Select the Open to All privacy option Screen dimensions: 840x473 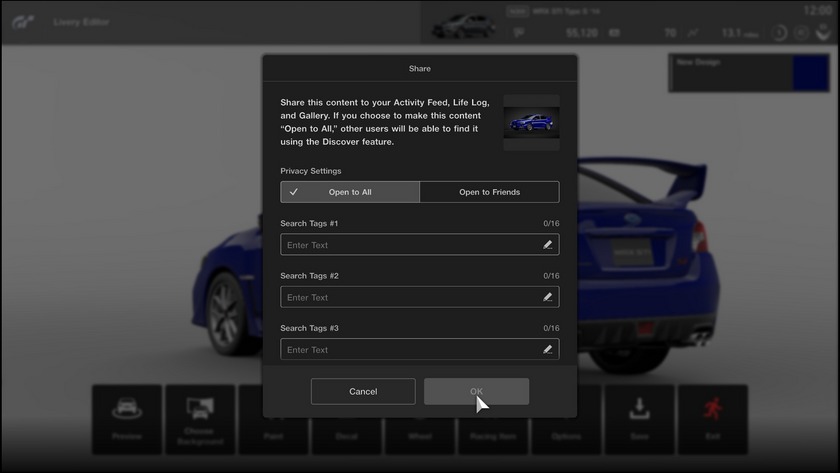(350, 192)
